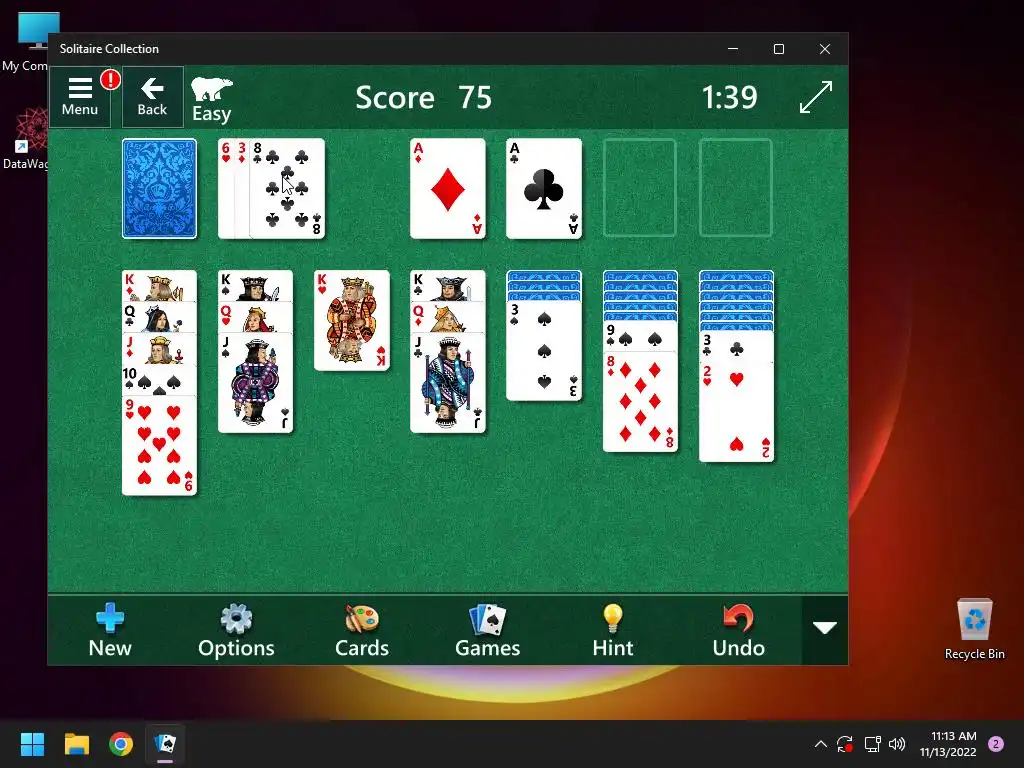The height and width of the screenshot is (768, 1024).
Task: Click the sync update tray icon
Action: (845, 744)
